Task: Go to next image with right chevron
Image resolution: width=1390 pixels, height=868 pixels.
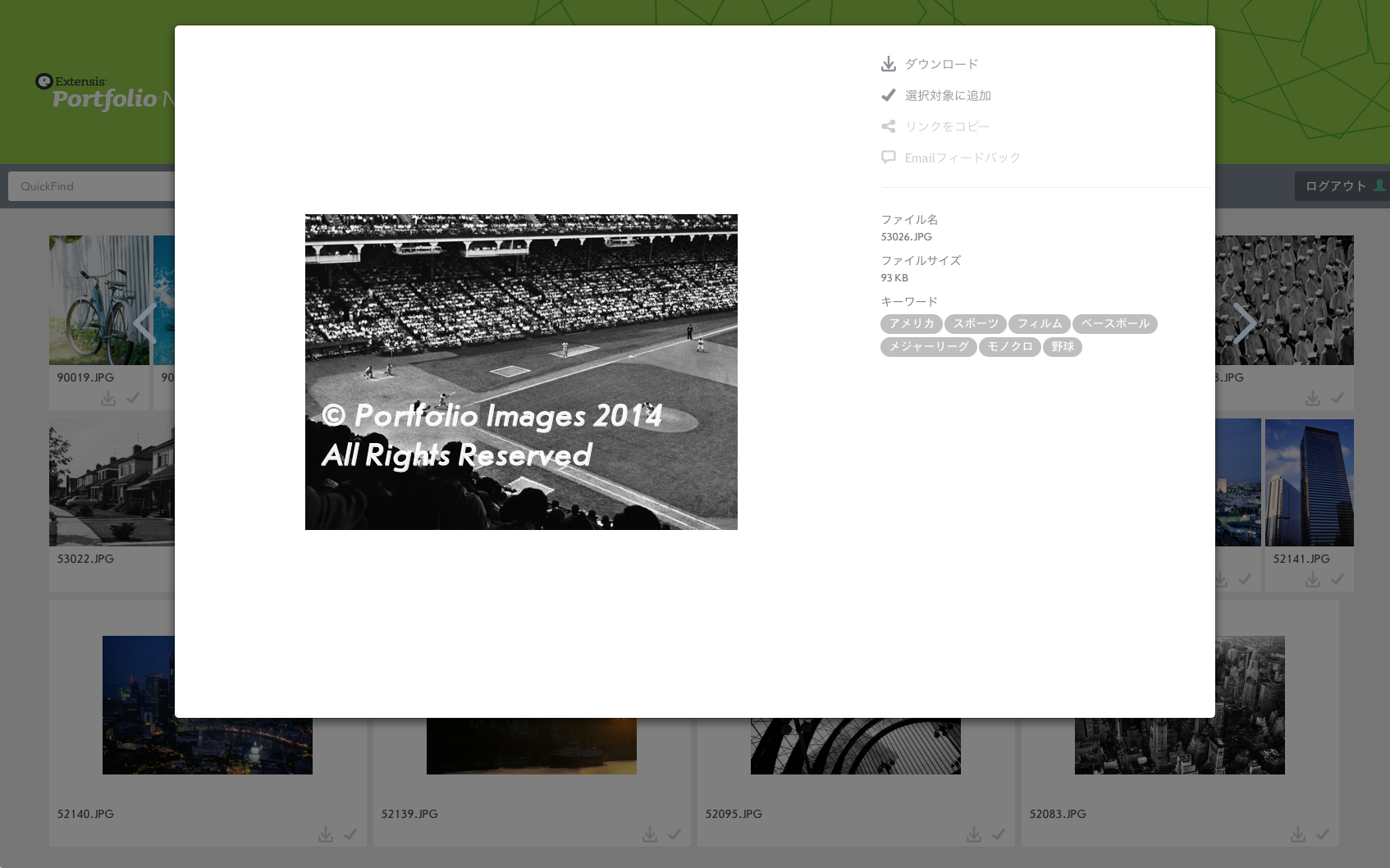Action: pyautogui.click(x=1244, y=323)
